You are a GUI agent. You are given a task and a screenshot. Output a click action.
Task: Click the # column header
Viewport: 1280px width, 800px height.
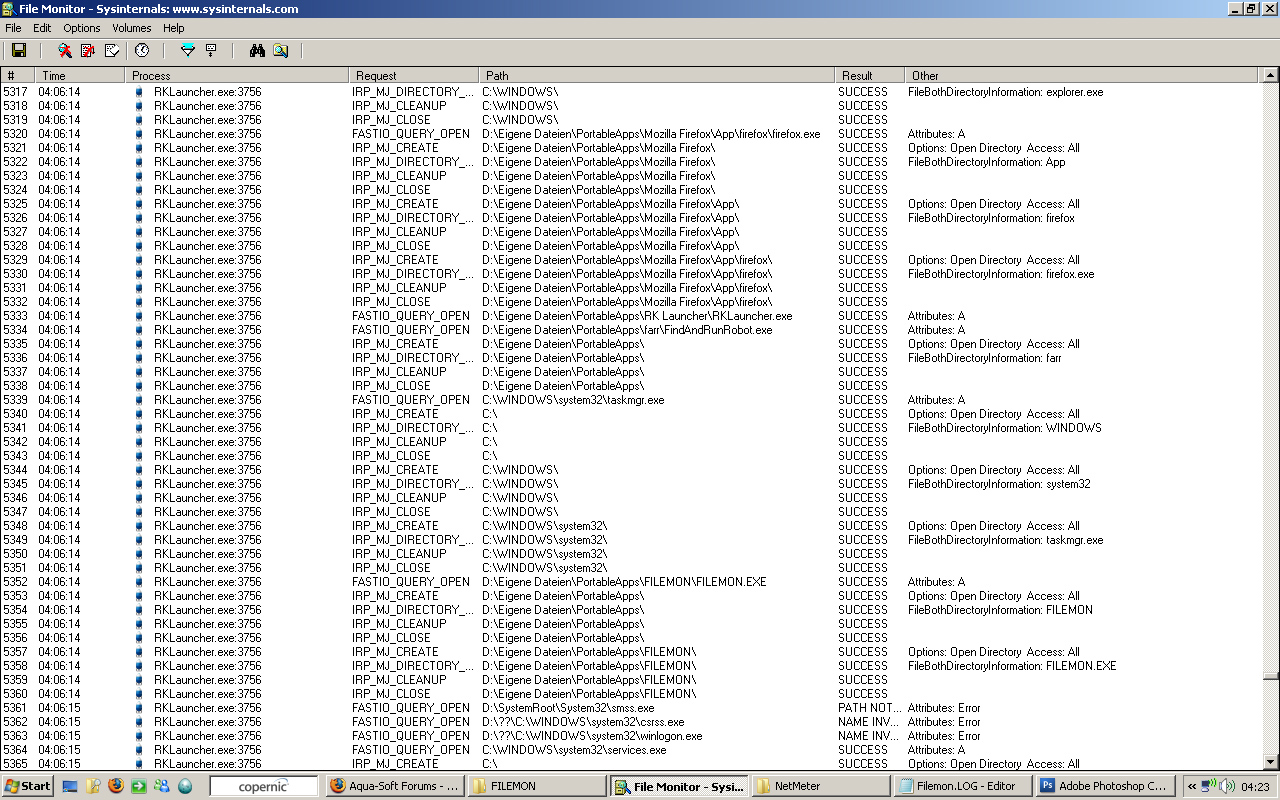pos(18,75)
